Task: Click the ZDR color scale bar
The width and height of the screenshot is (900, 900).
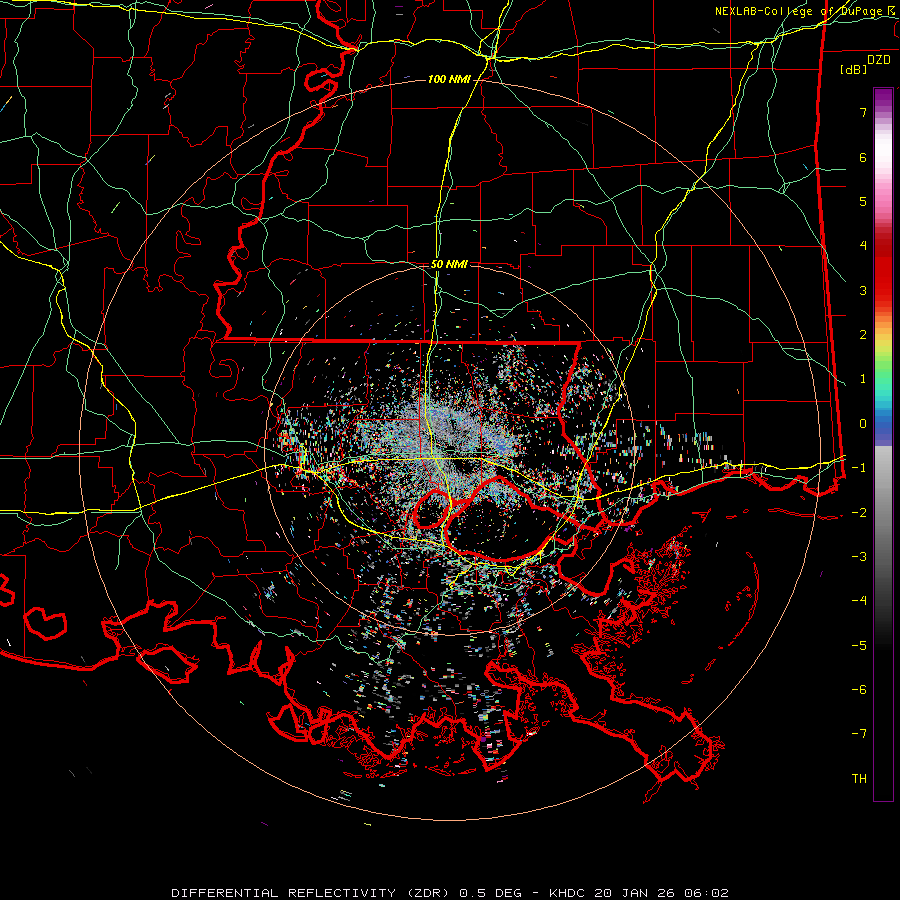Action: click(x=883, y=444)
